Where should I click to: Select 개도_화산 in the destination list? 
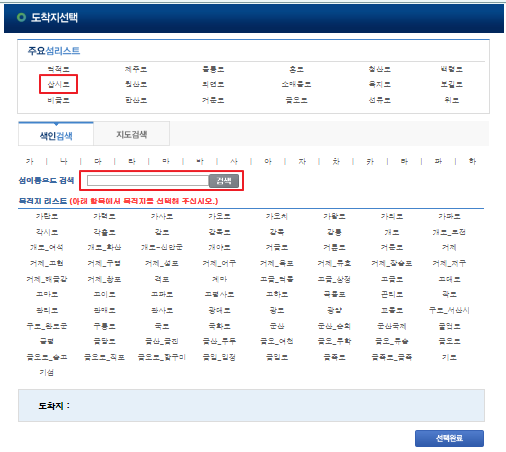[x=104, y=247]
